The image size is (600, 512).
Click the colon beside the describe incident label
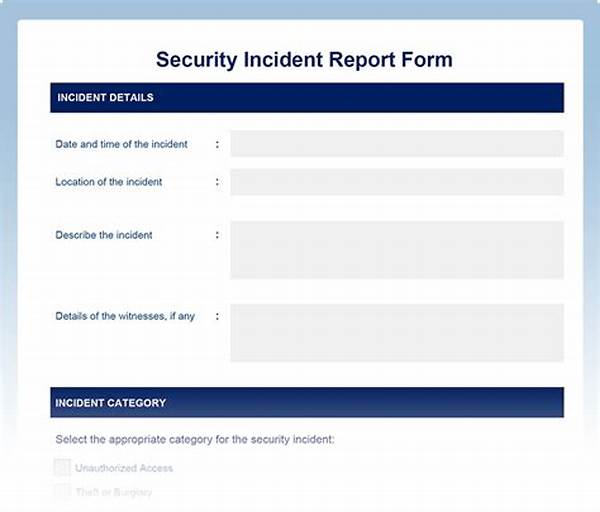217,235
